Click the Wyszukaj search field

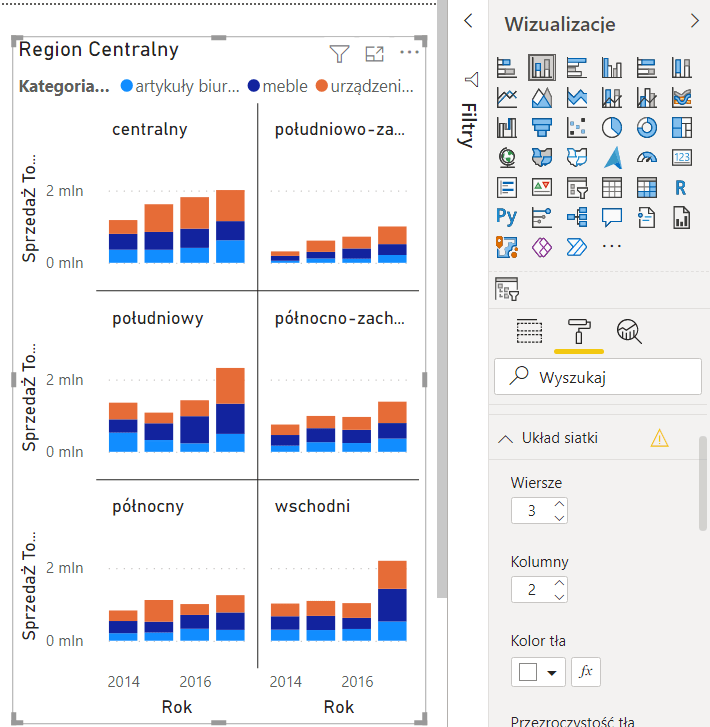(598, 377)
